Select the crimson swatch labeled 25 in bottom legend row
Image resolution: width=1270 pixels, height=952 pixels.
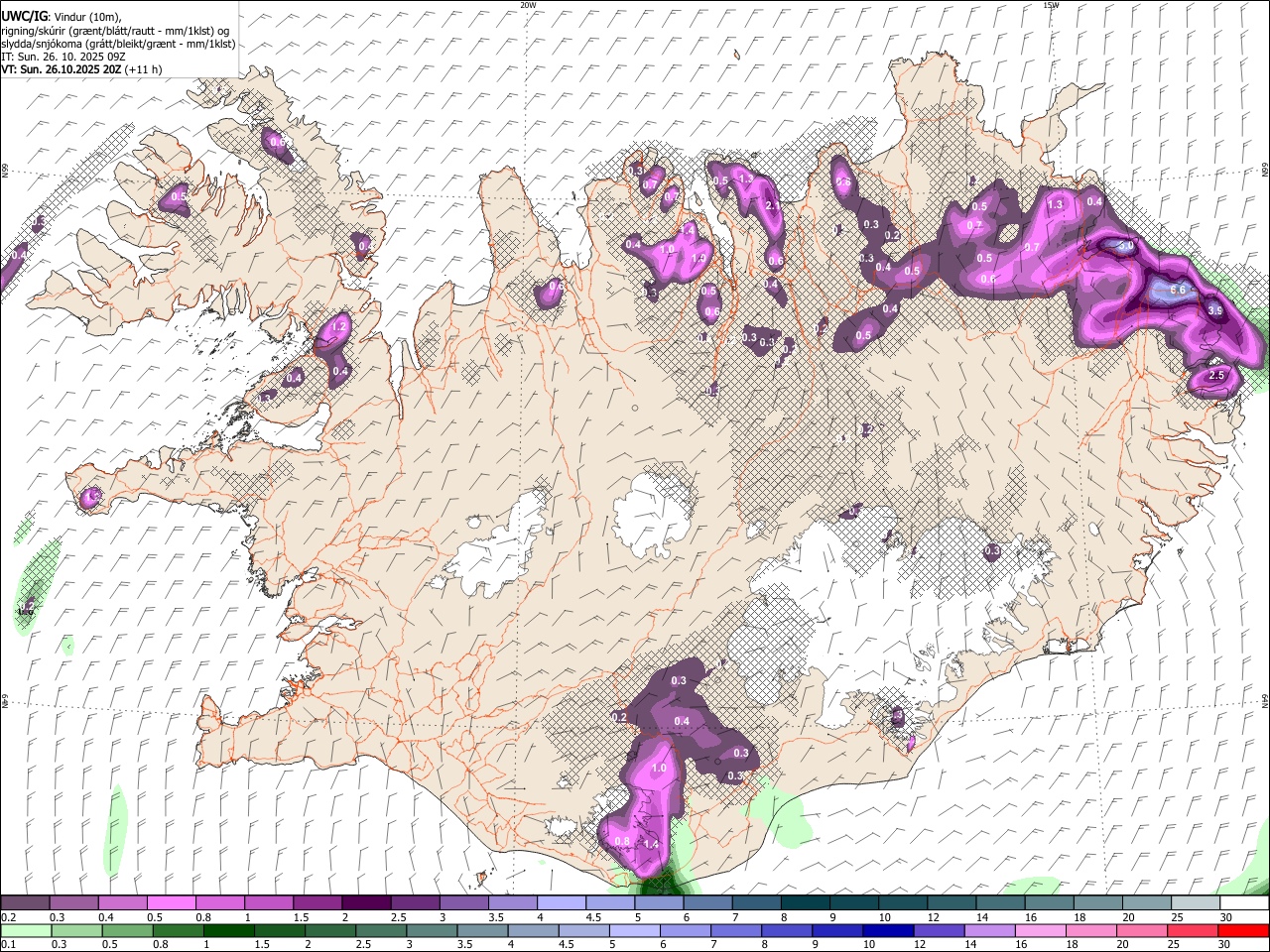click(x=1193, y=930)
